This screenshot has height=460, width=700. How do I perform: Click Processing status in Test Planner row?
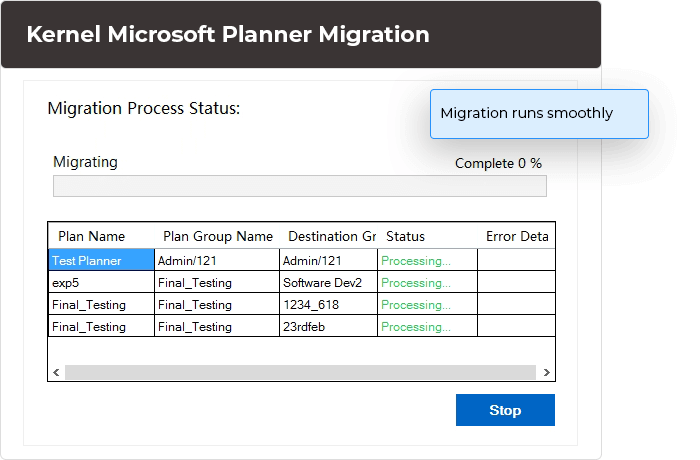[x=428, y=260]
